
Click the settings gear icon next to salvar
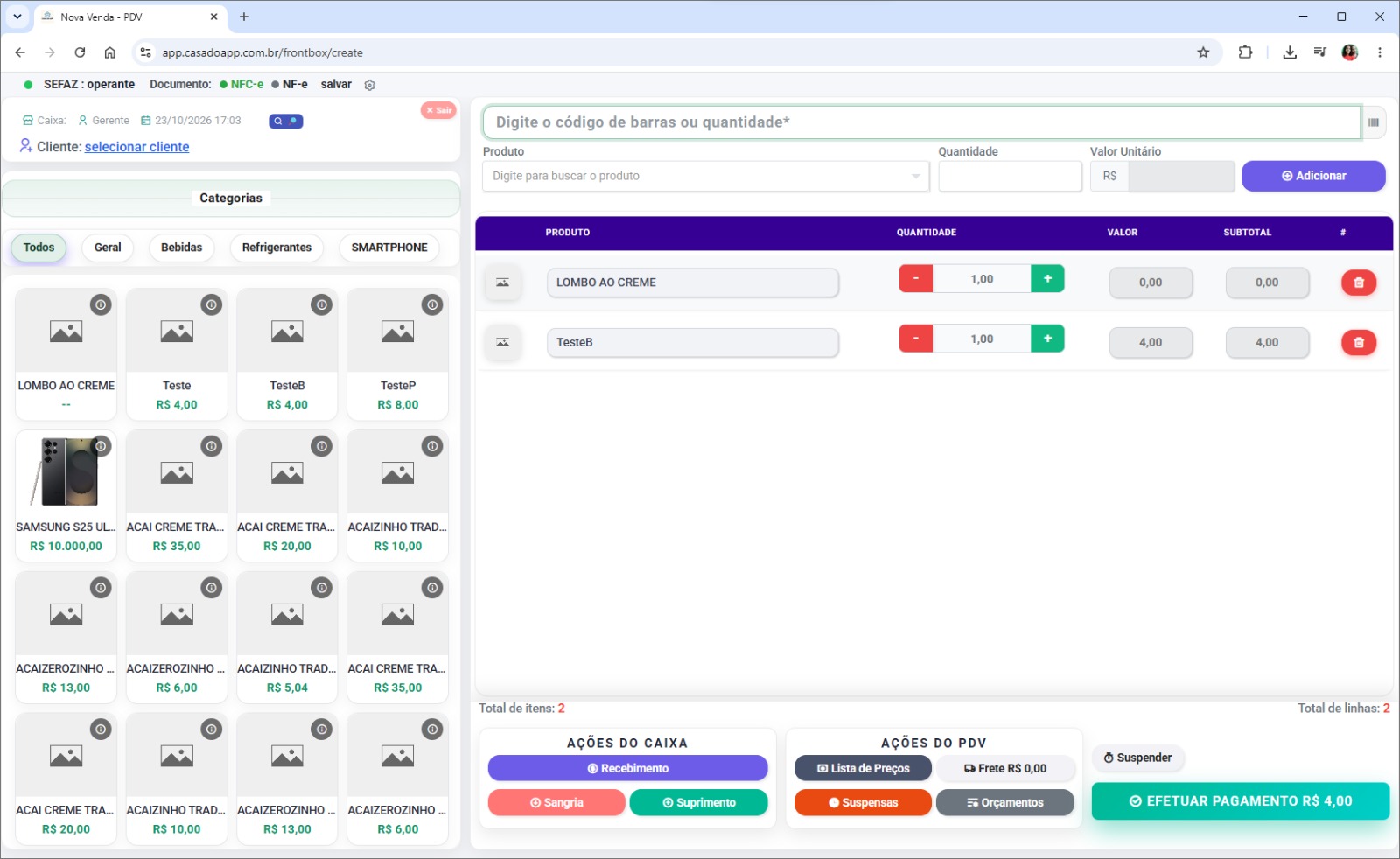pyautogui.click(x=369, y=85)
